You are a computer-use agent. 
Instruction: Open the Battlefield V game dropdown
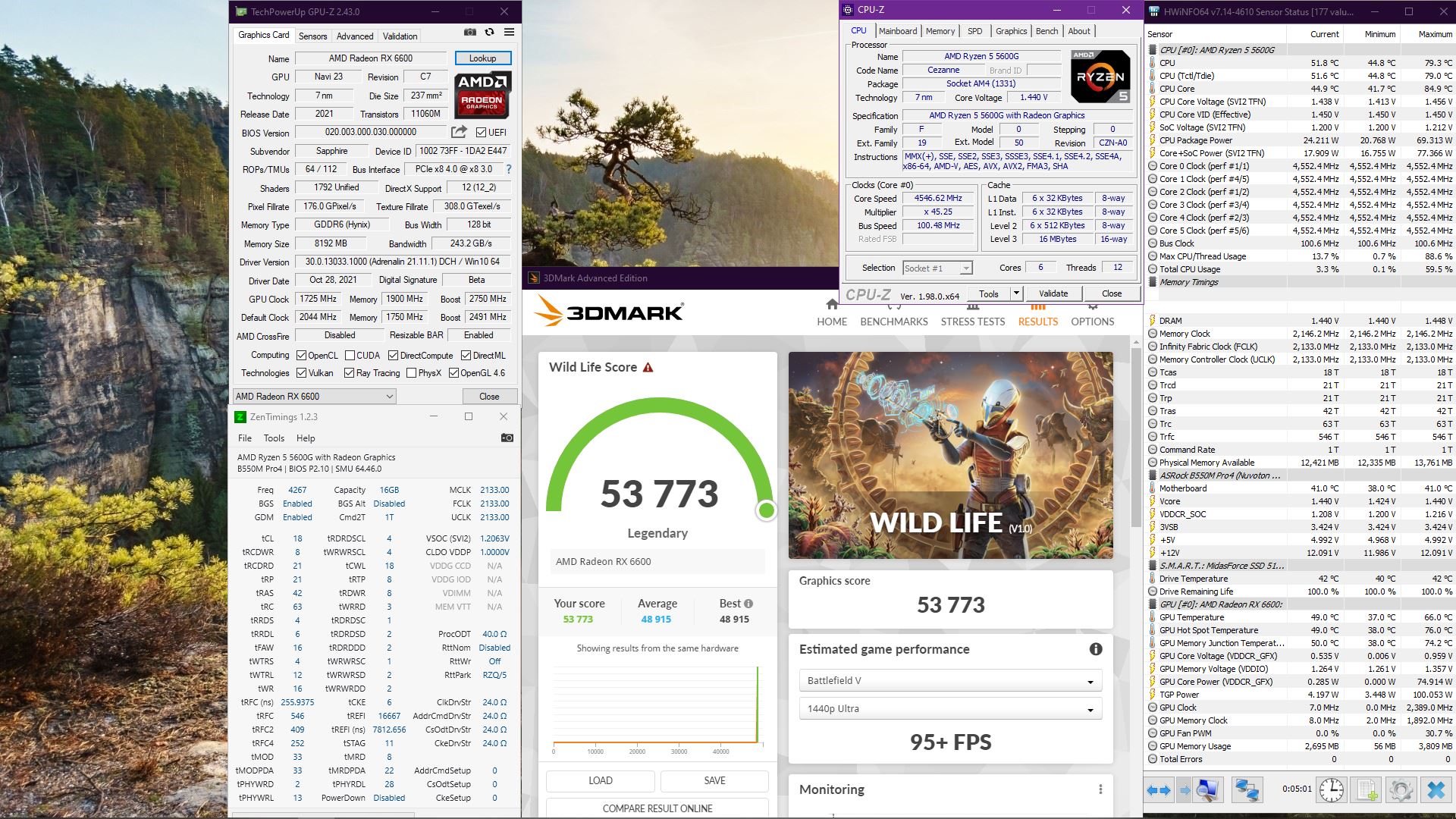click(x=950, y=680)
